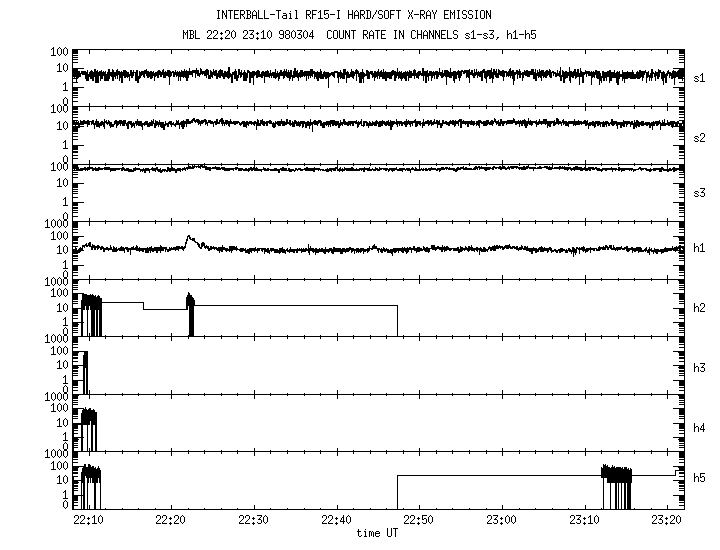
Task: Click the s1 channel label
Action: pyautogui.click(x=700, y=77)
